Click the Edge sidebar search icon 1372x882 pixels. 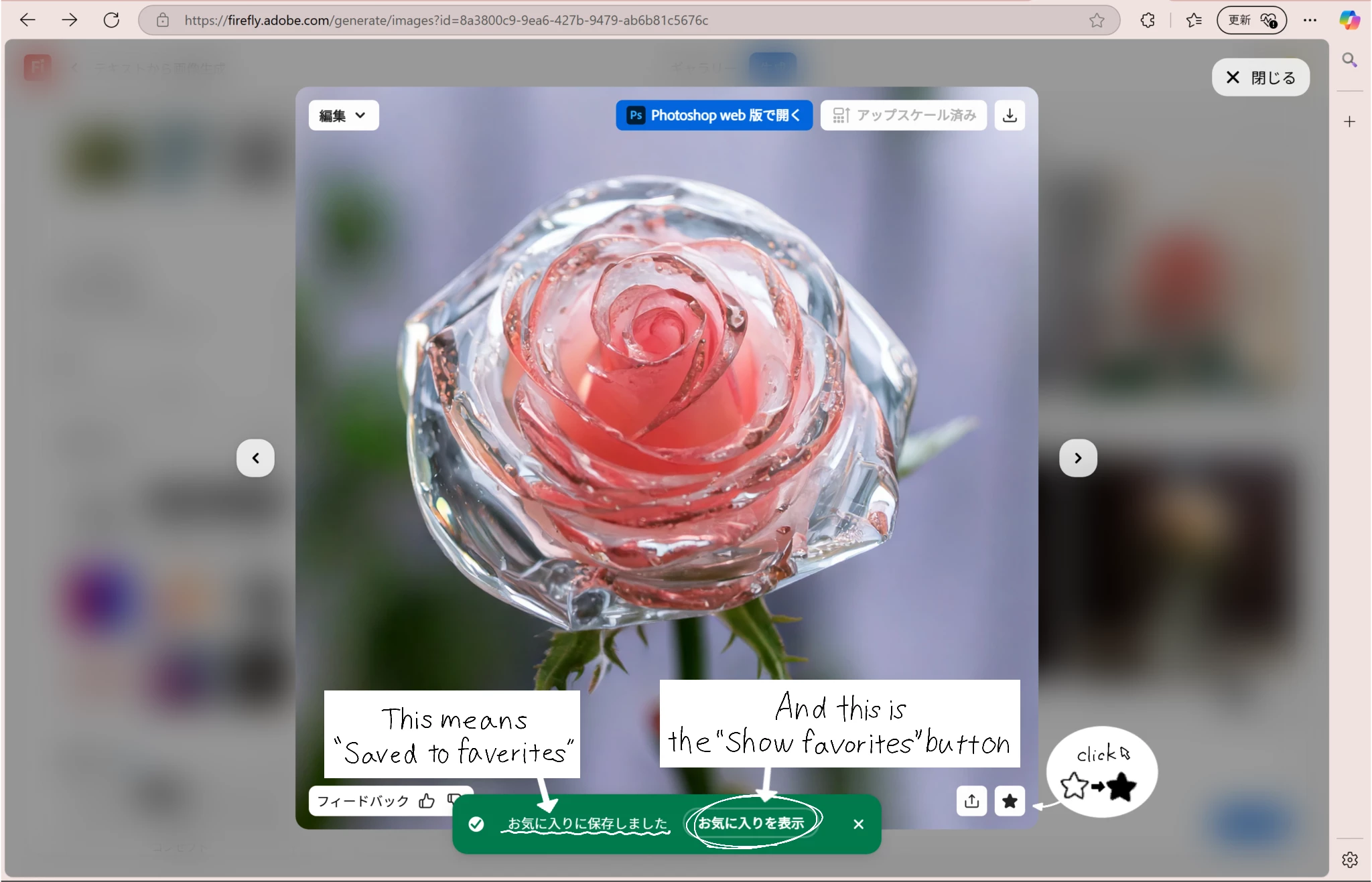pos(1349,60)
